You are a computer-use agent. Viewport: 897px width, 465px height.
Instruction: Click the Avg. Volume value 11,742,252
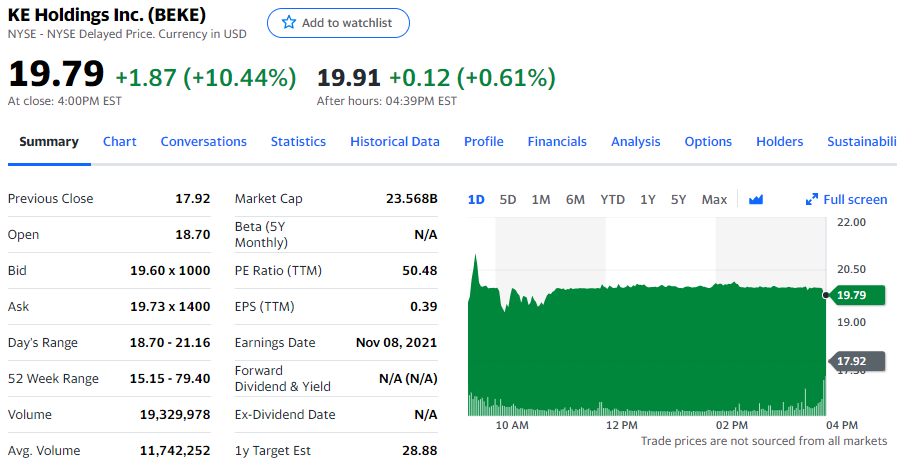pos(175,451)
